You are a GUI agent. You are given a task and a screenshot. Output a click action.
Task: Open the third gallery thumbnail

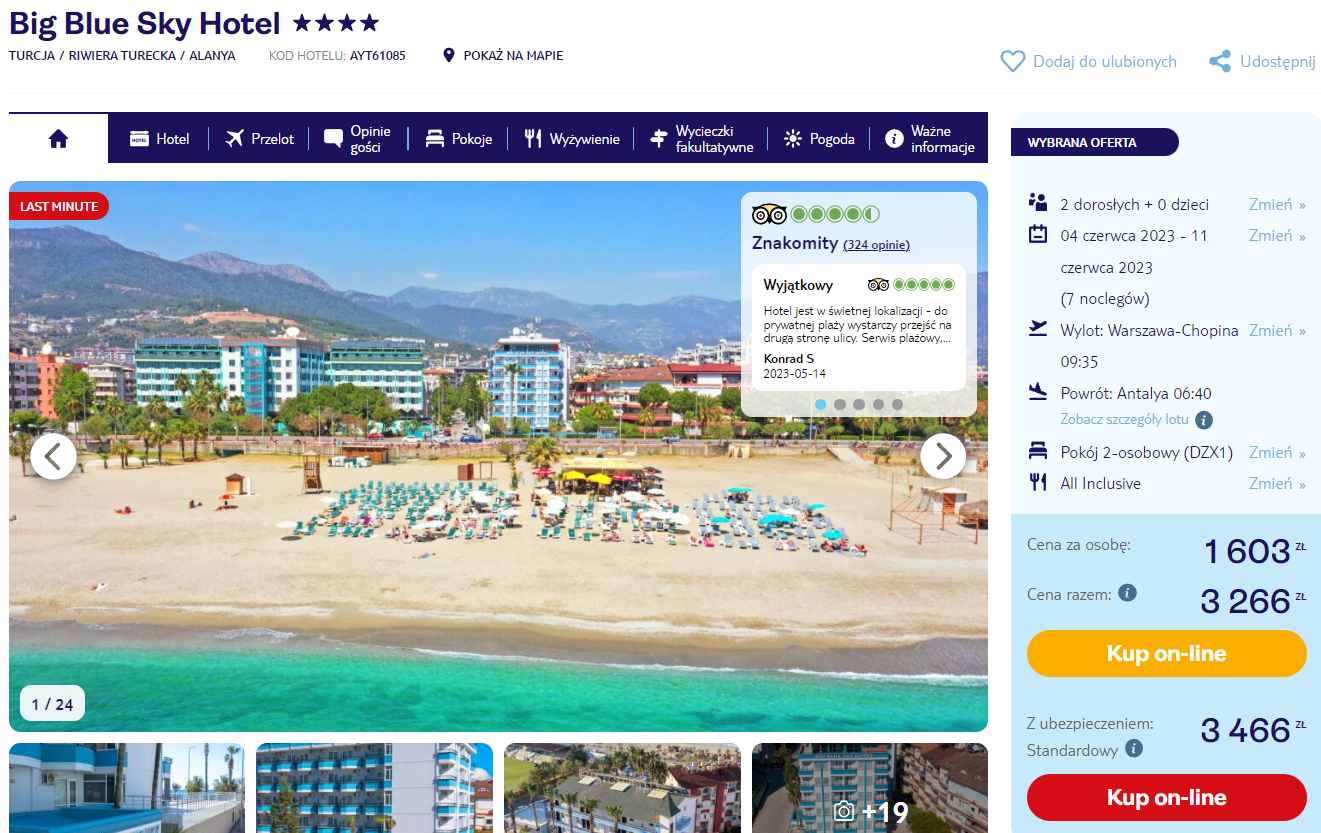tap(622, 788)
